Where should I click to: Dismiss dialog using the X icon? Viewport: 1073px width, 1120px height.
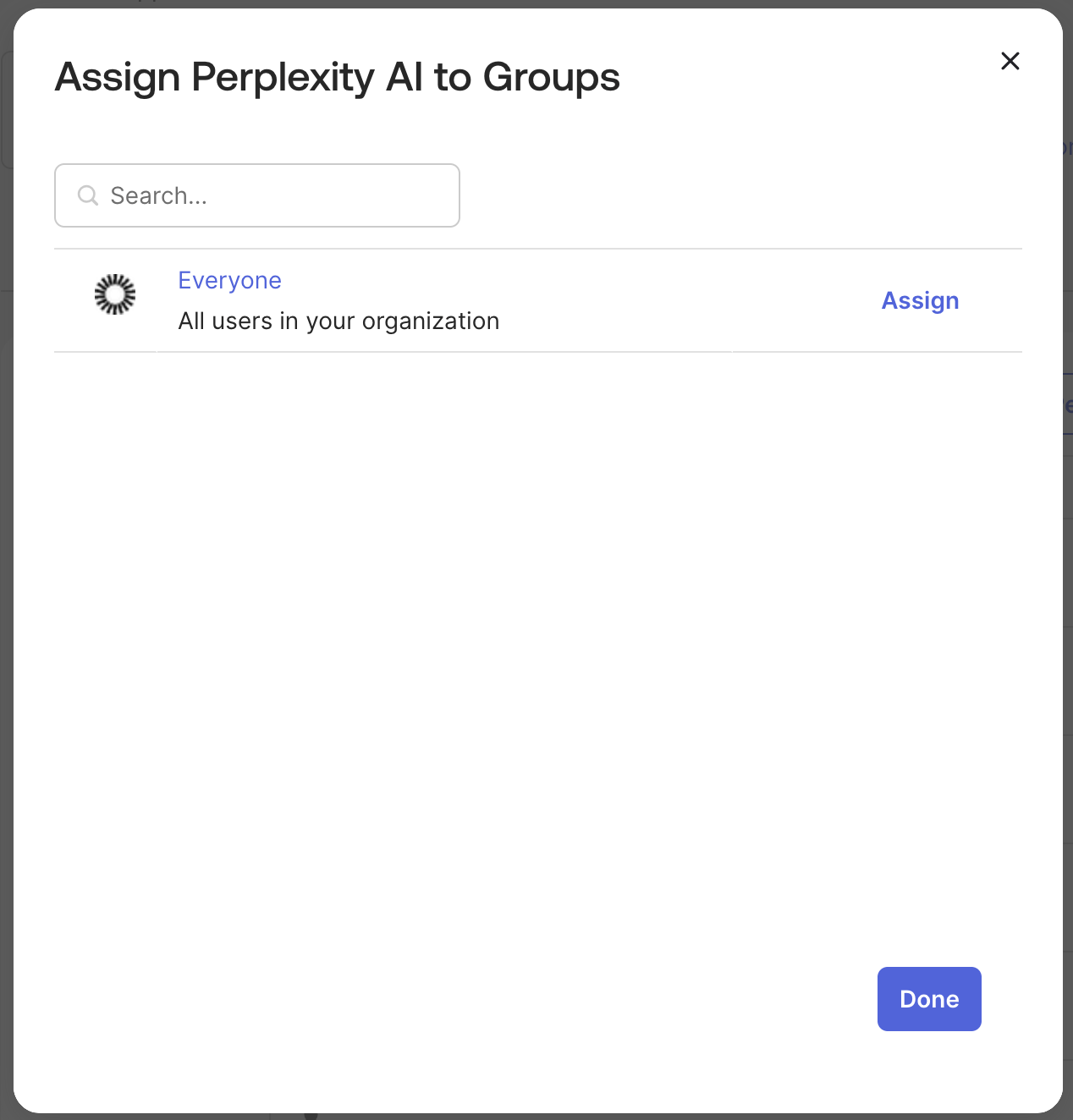(1010, 61)
